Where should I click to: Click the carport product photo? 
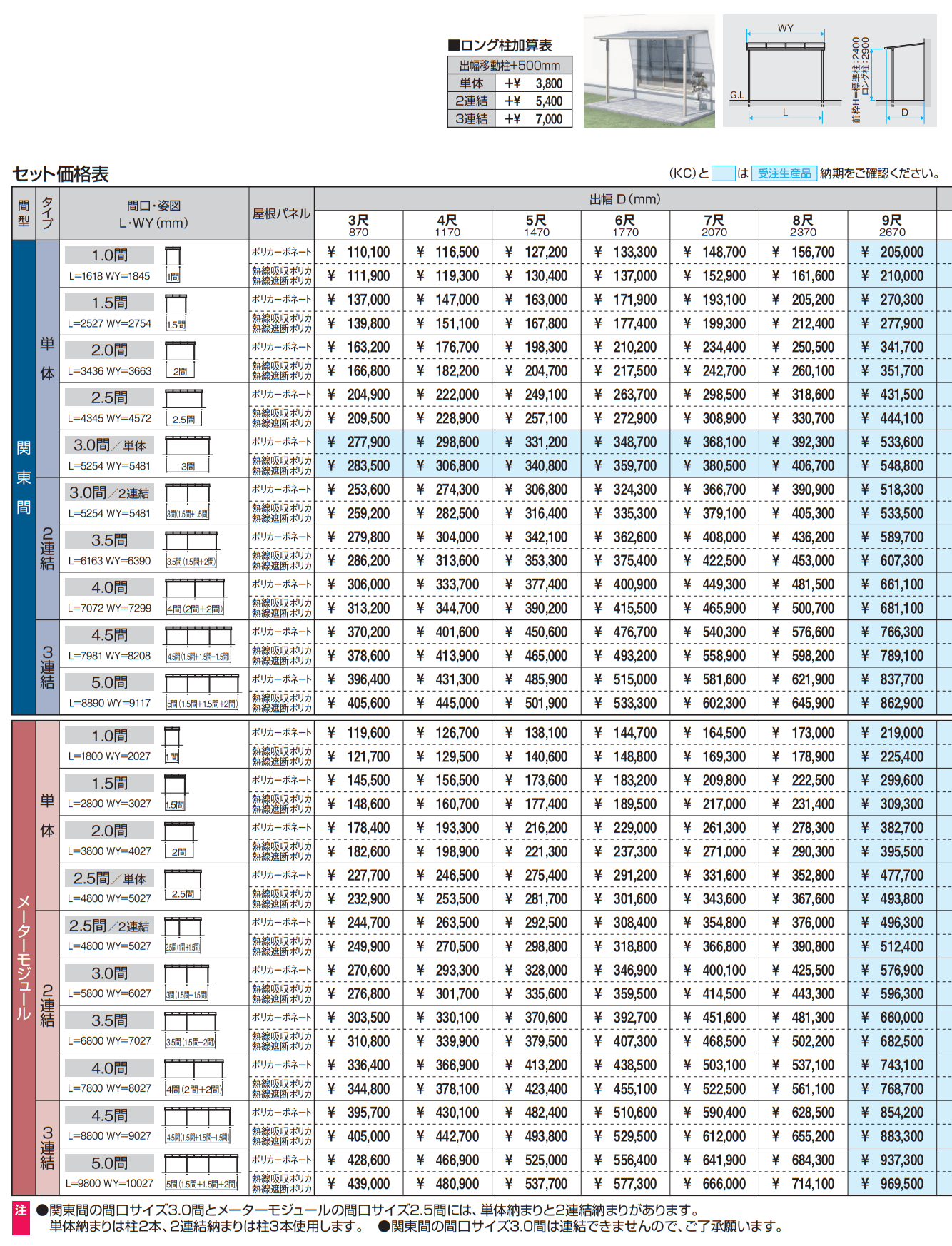tap(649, 71)
